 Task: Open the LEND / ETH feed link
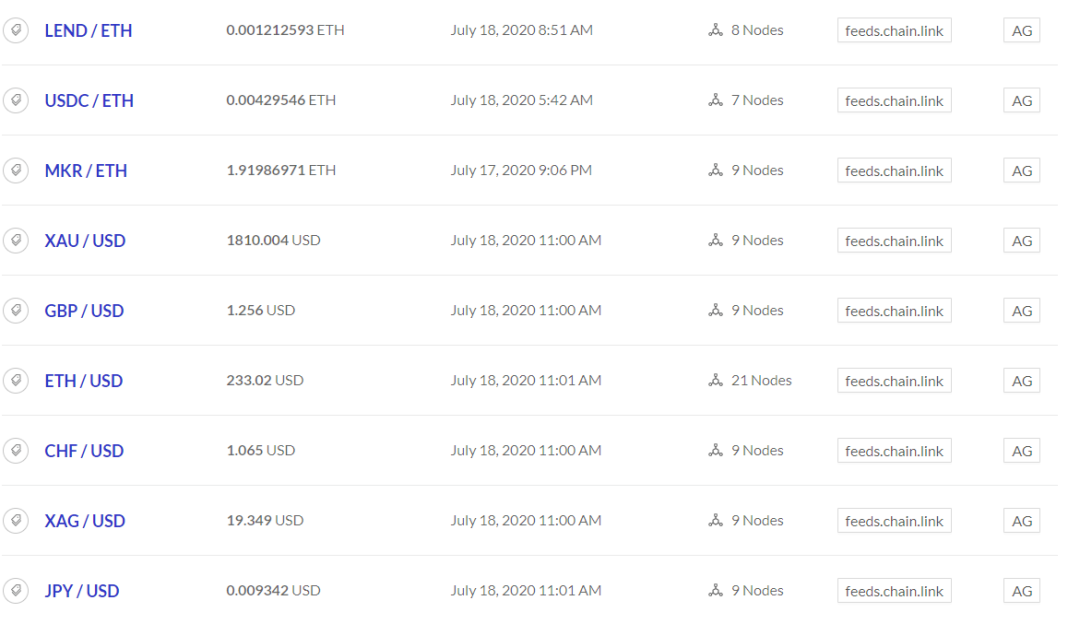(88, 31)
